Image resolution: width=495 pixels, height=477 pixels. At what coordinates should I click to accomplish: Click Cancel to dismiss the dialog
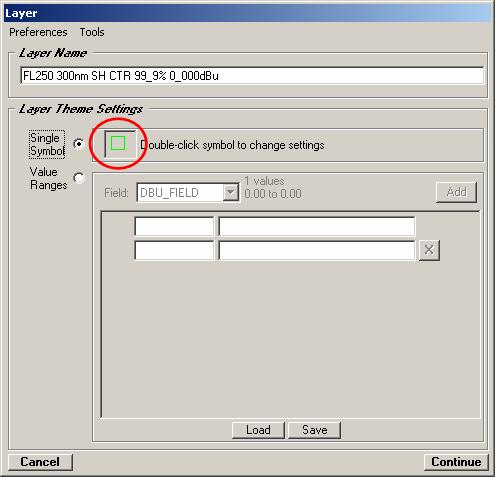point(40,462)
